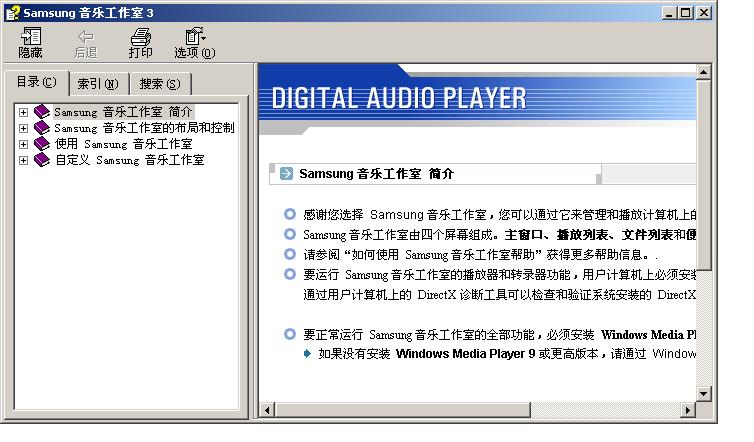
Task: Click book icon beside 布局和控制 topic
Action: pos(42,128)
